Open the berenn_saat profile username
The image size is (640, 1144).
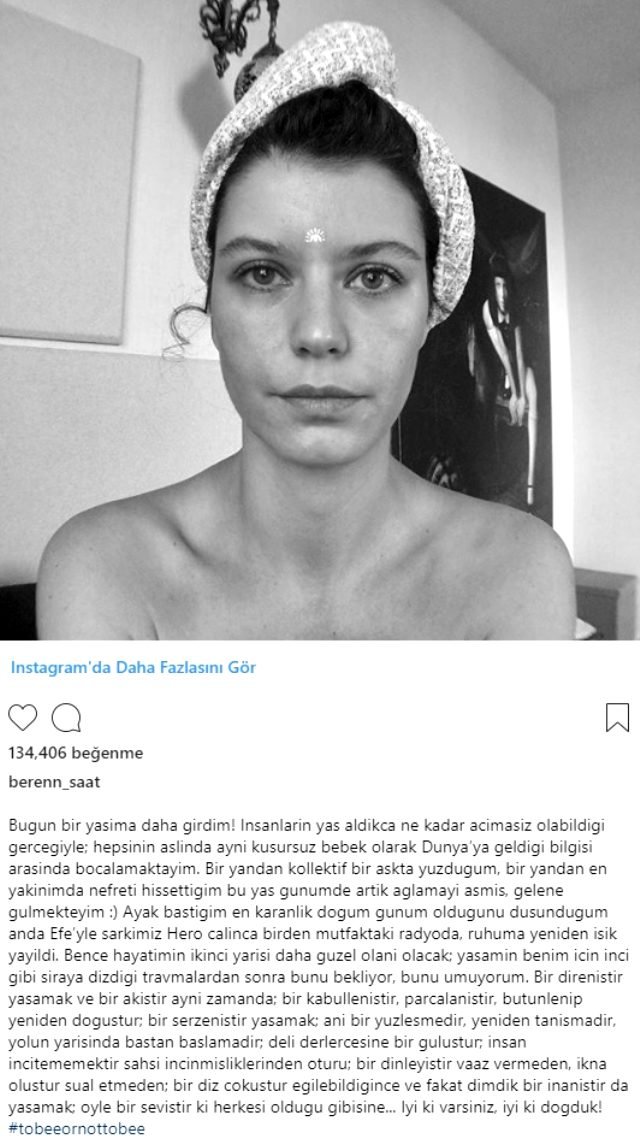pos(54,782)
